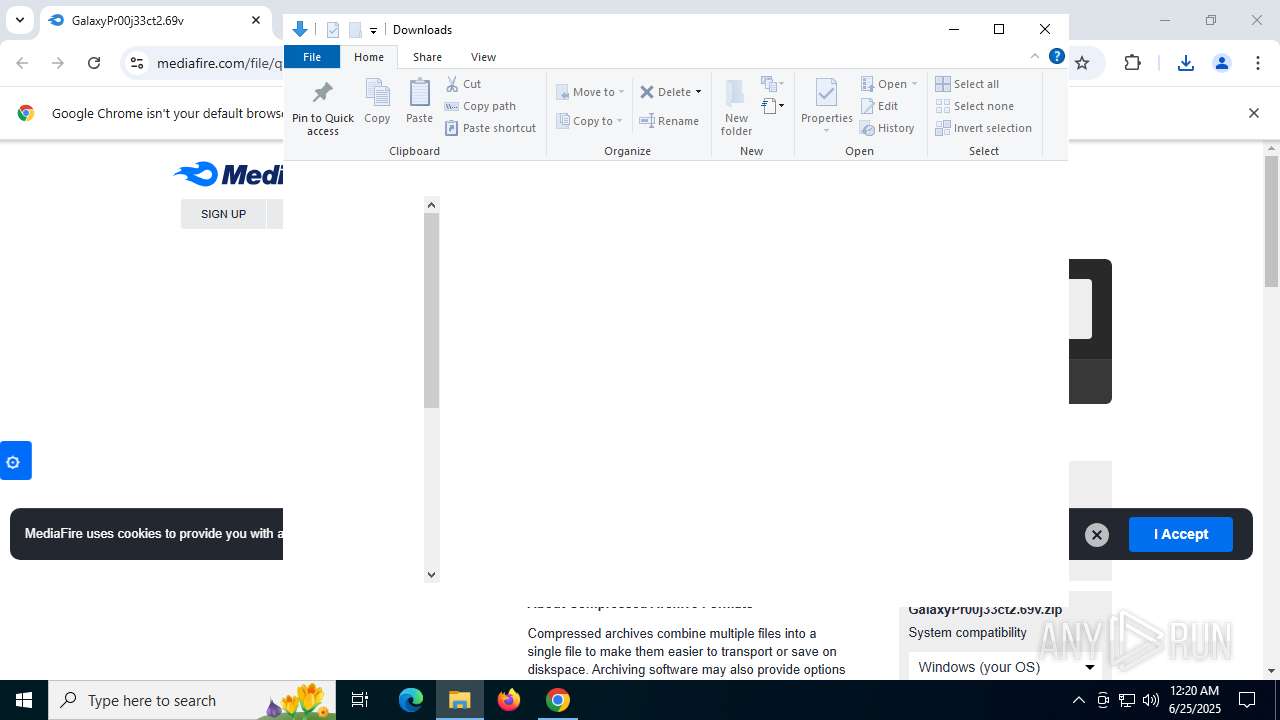Open Microsoft Edge from taskbar
This screenshot has height=720, width=1280.
(x=411, y=700)
